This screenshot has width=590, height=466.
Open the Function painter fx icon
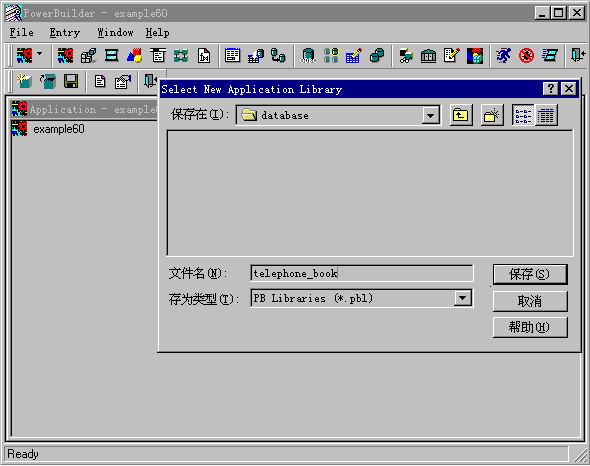click(x=204, y=56)
